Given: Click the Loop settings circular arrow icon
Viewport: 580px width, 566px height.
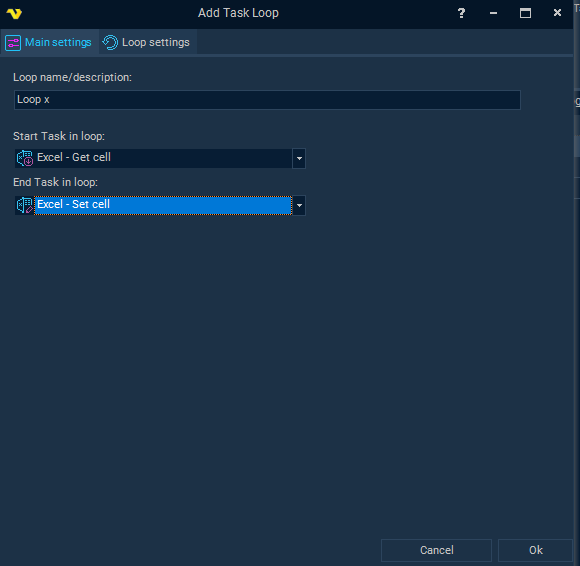Looking at the screenshot, I should pyautogui.click(x=110, y=43).
